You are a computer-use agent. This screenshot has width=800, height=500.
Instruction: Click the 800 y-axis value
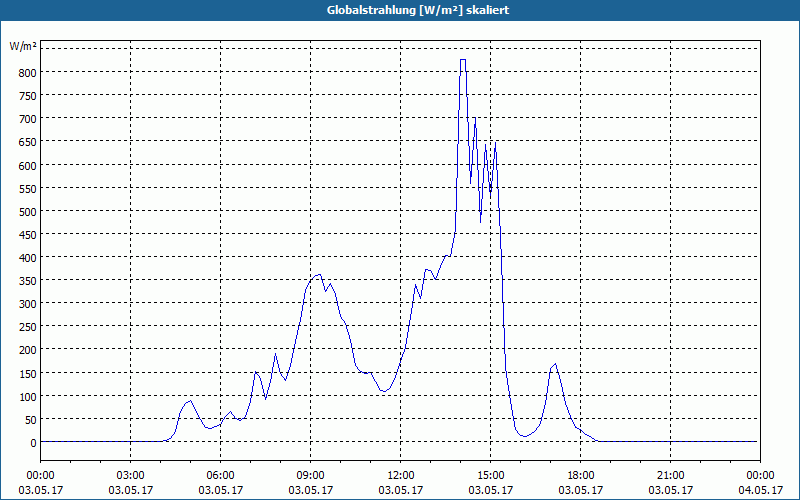click(28, 72)
